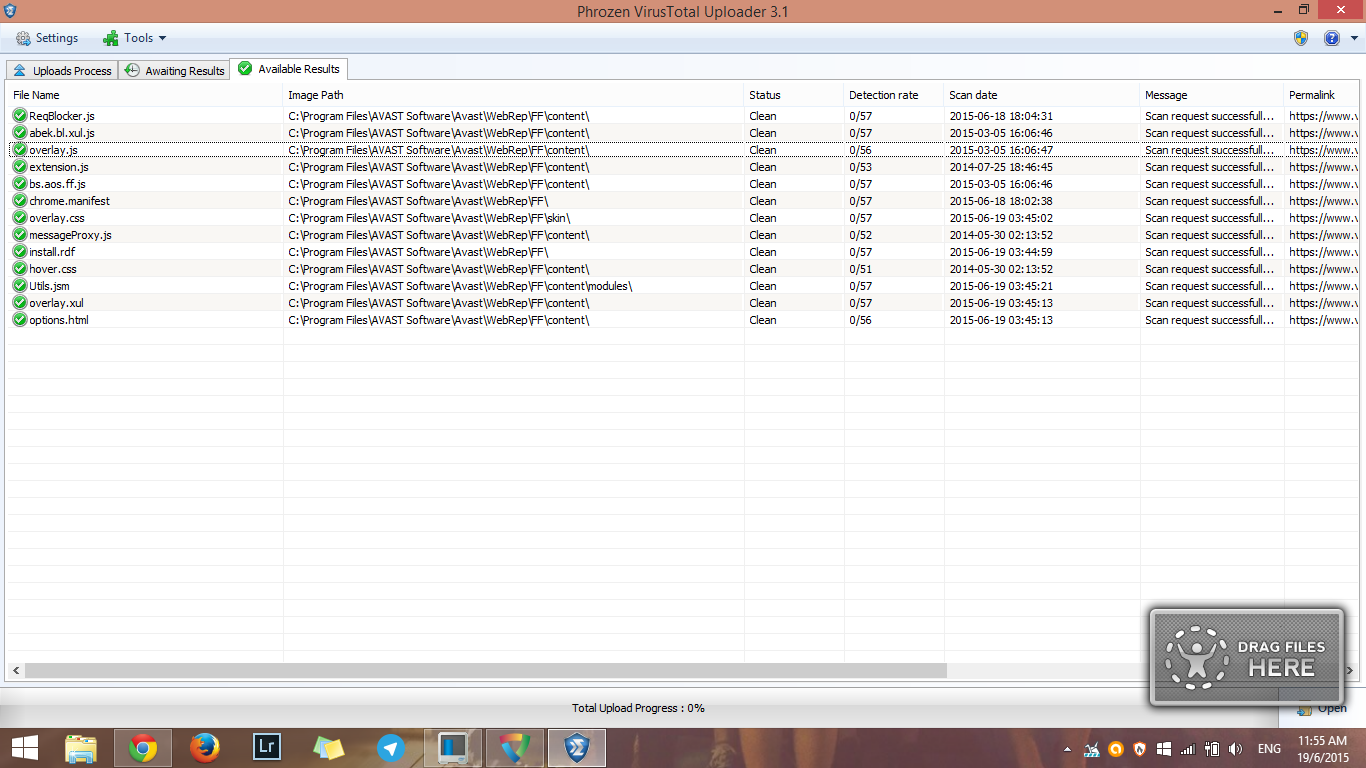
Task: Click the image path ending in FF\skin\
Action: [x=430, y=218]
